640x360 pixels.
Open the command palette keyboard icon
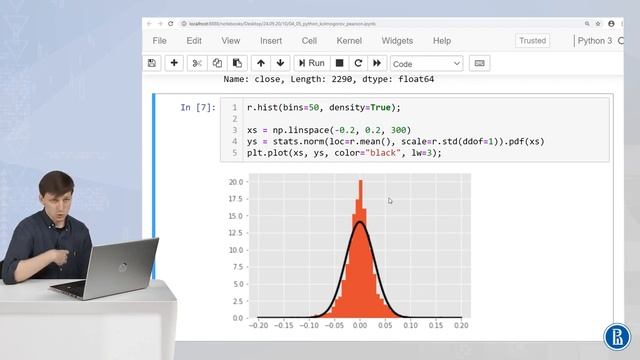(x=480, y=63)
